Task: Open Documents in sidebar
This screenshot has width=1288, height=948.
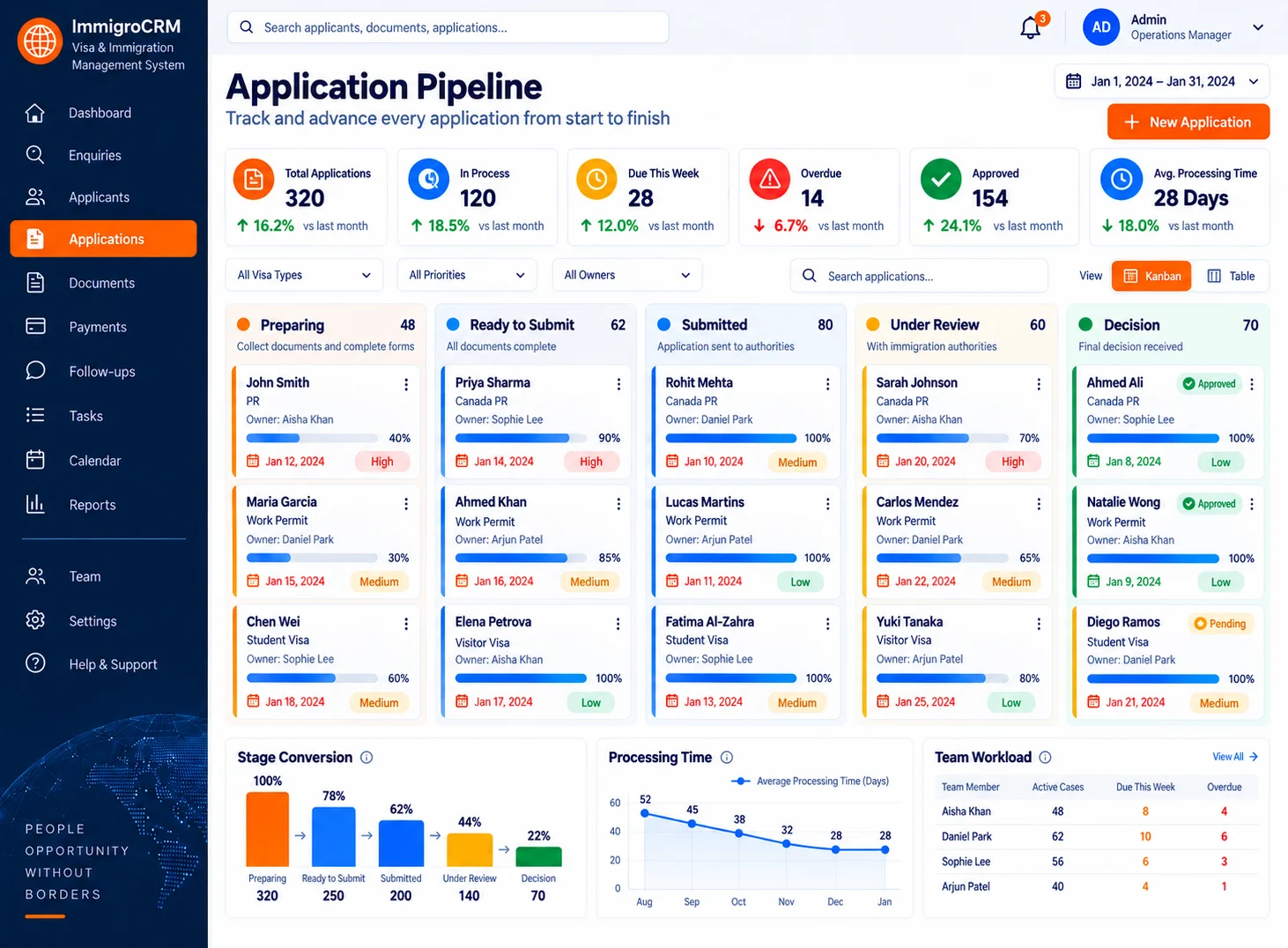Action: 103,283
